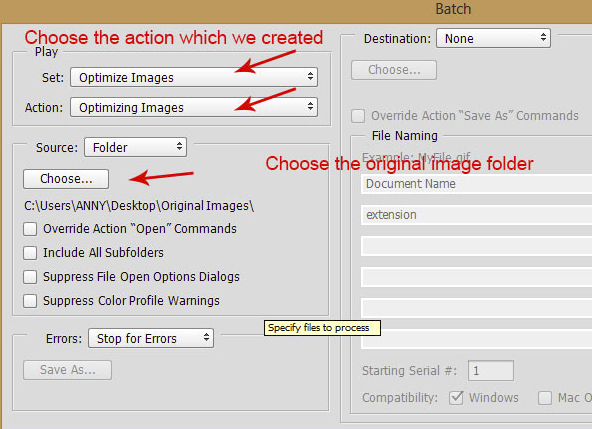Toggle the Windows compatibility checkbox
The width and height of the screenshot is (592, 429).
coord(456,398)
